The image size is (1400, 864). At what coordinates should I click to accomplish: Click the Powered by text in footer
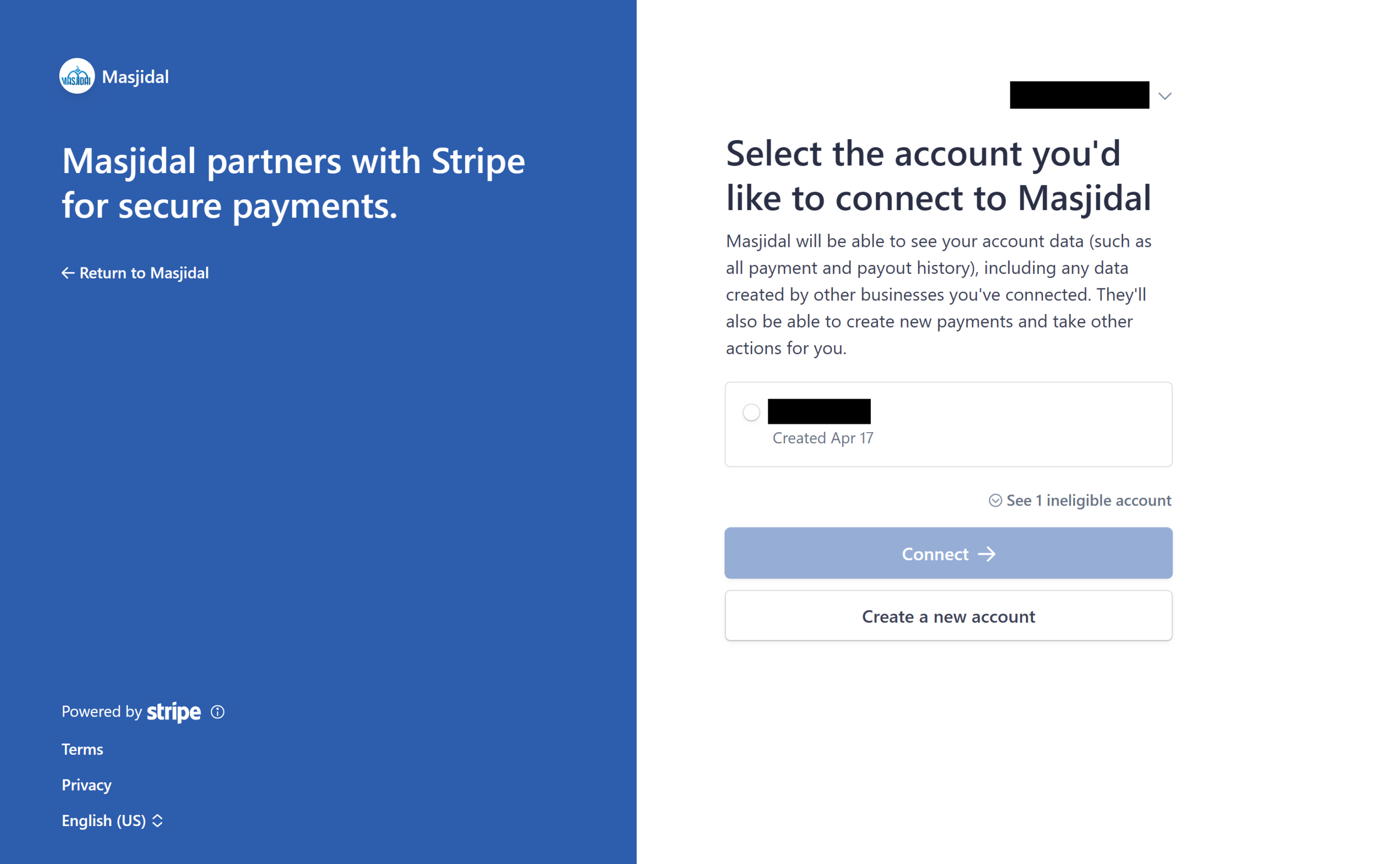coord(102,711)
